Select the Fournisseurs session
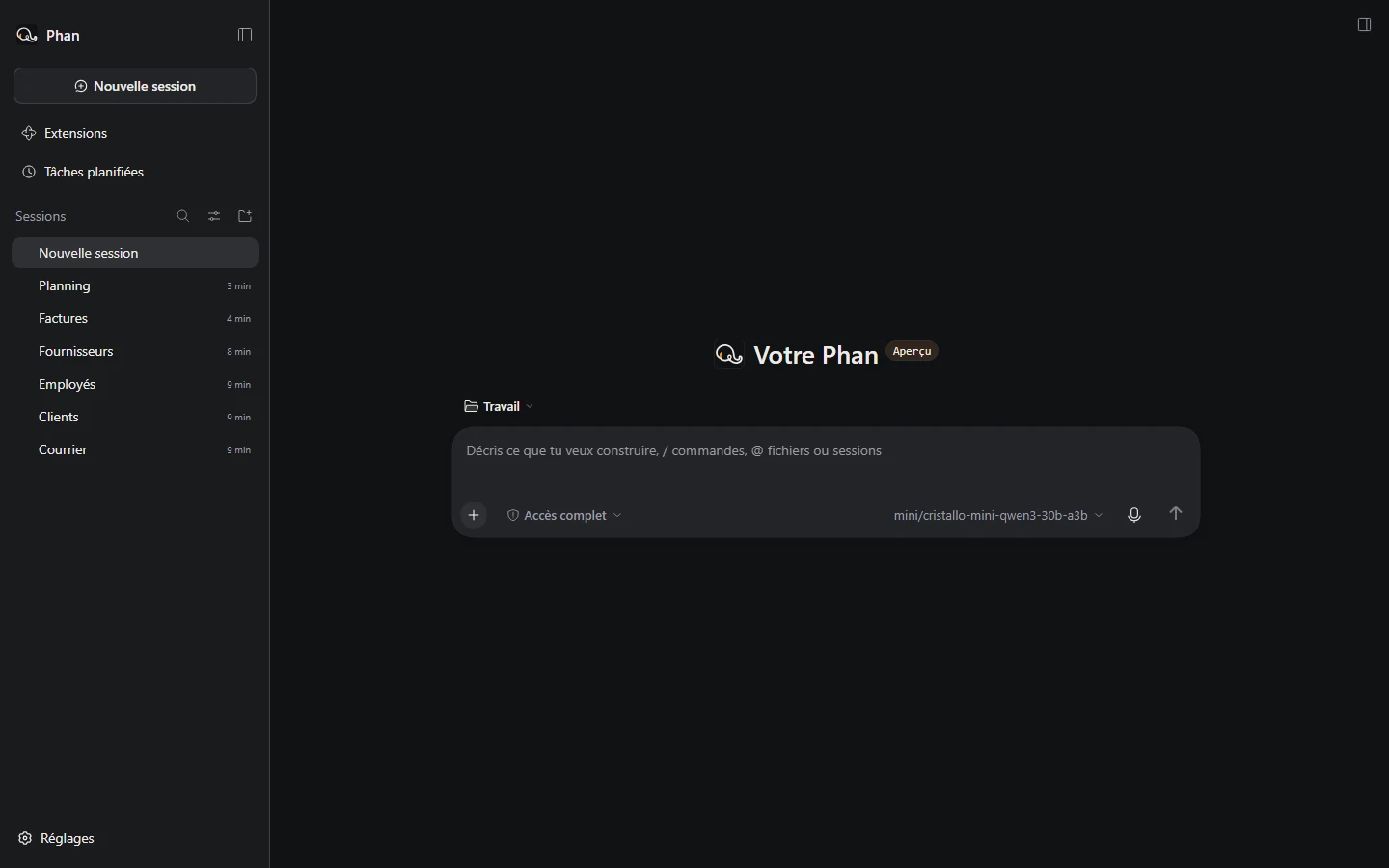 (x=135, y=351)
